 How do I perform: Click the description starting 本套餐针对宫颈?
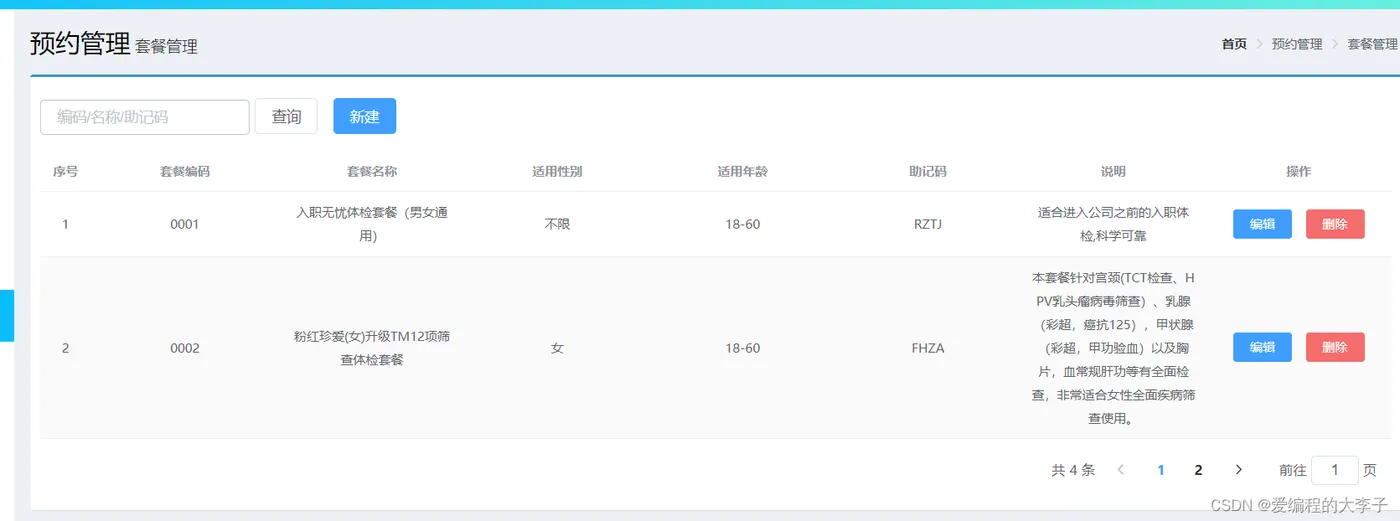pos(1113,347)
